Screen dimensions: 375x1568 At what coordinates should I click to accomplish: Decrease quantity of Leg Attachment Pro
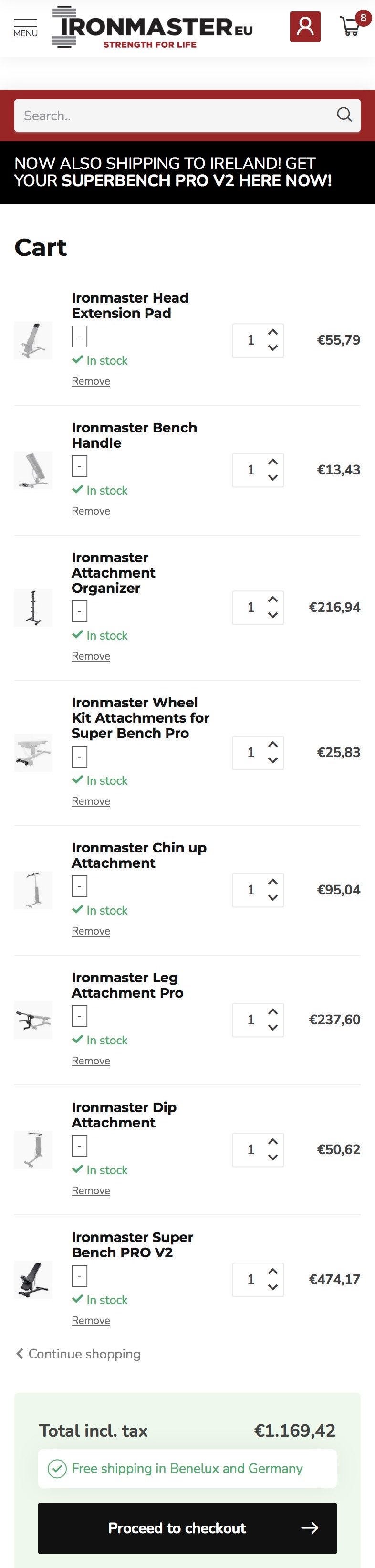[x=273, y=1028]
